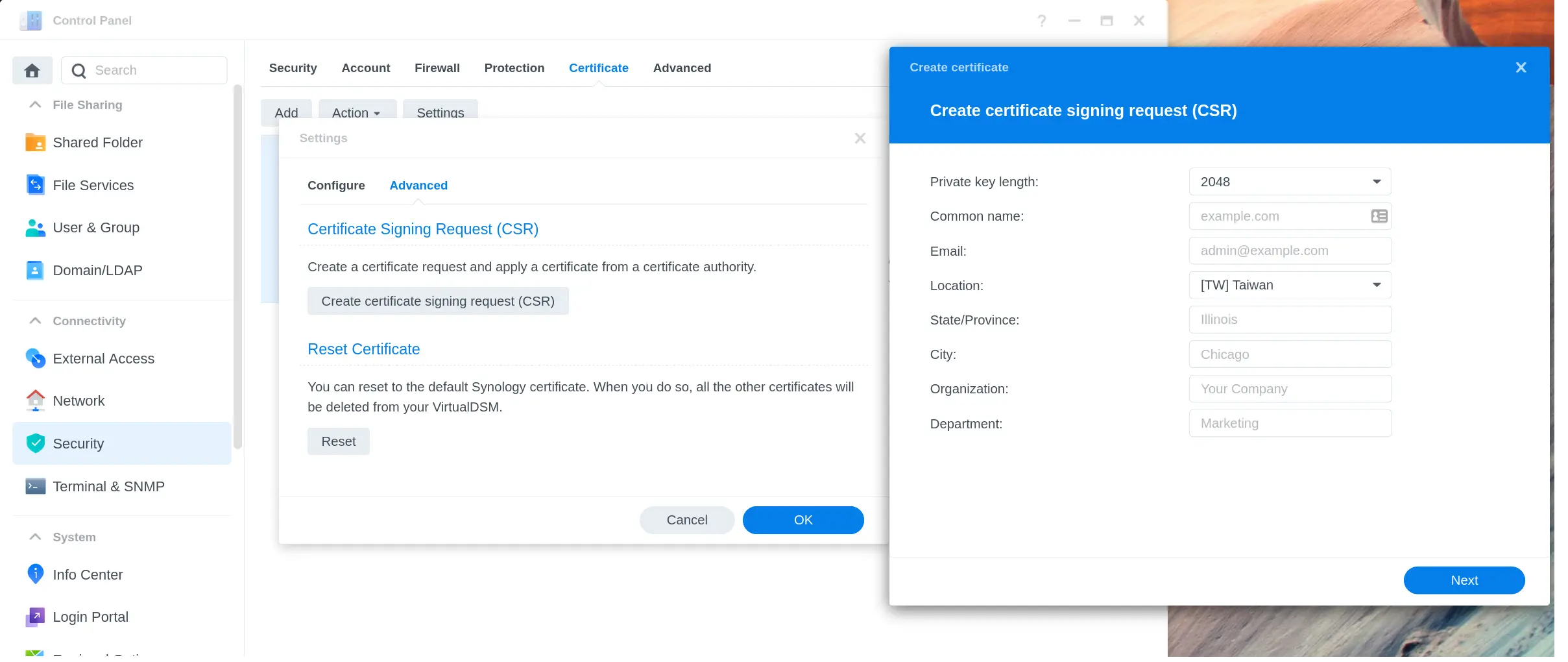Focus the State/Province input field
The image size is (1568, 662).
tap(1290, 319)
